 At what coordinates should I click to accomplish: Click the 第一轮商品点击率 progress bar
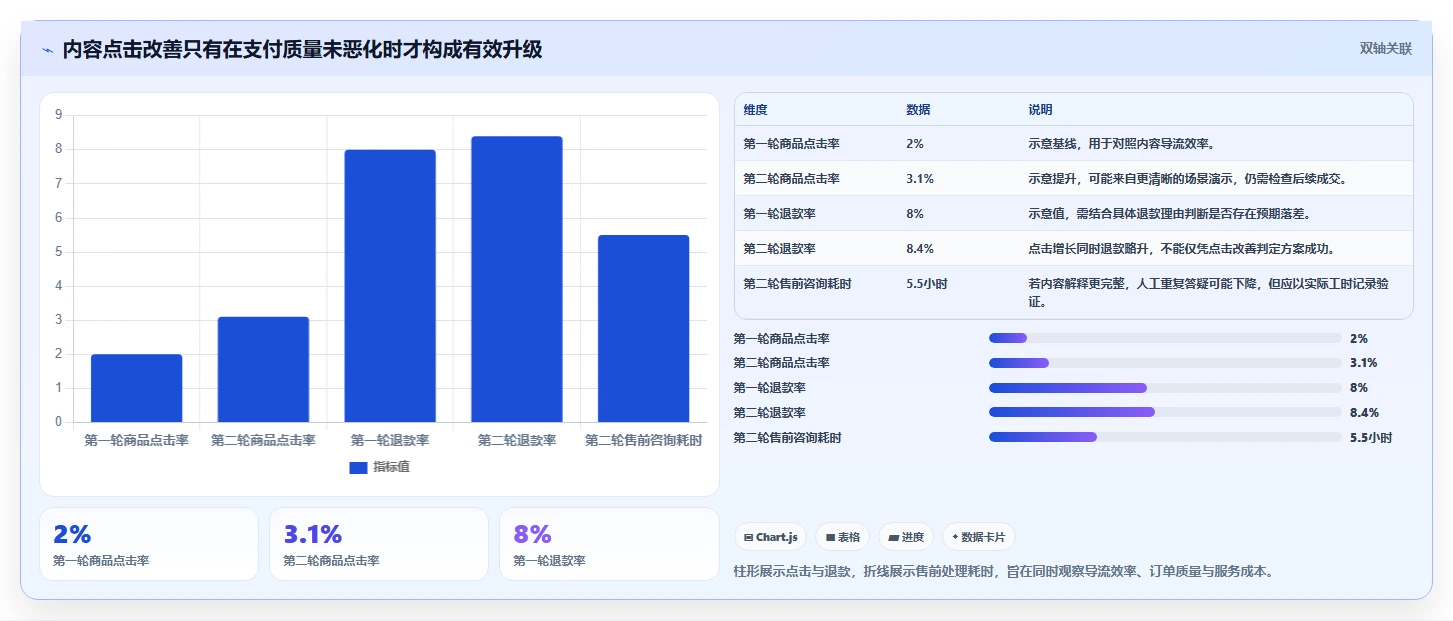(x=1165, y=338)
